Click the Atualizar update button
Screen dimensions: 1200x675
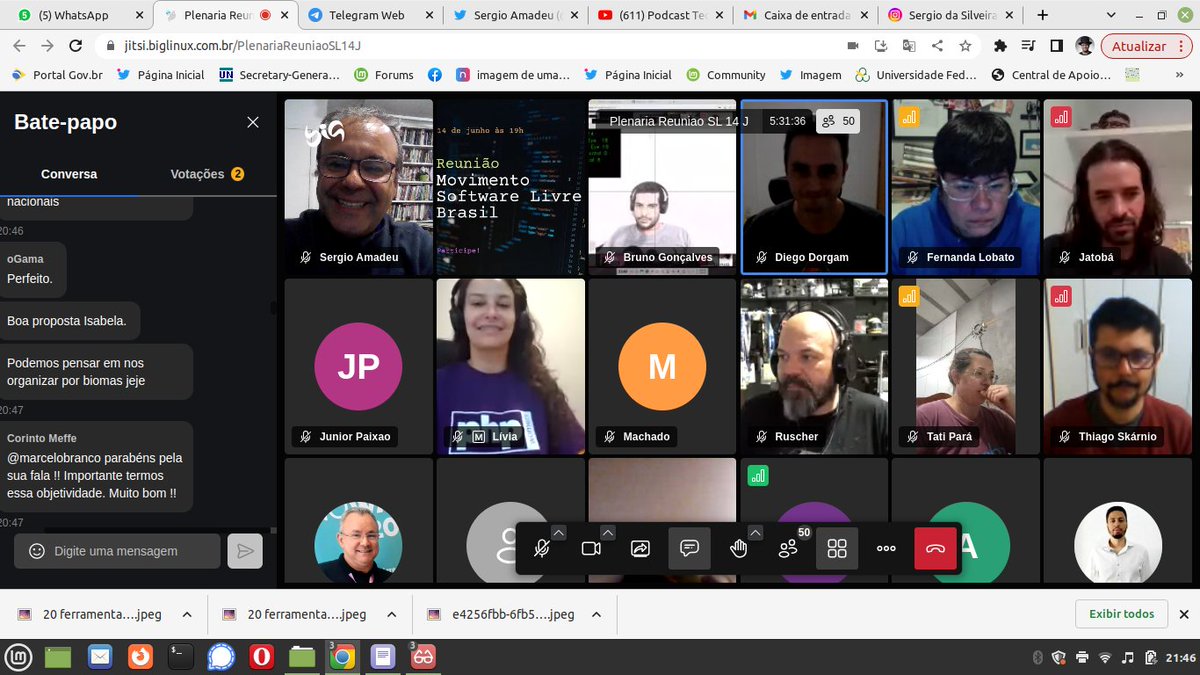point(1146,46)
